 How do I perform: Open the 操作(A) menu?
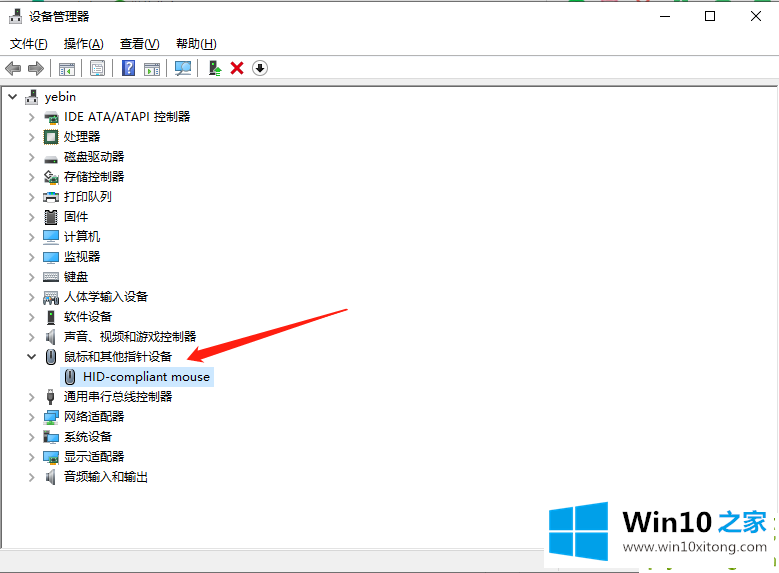(x=83, y=44)
